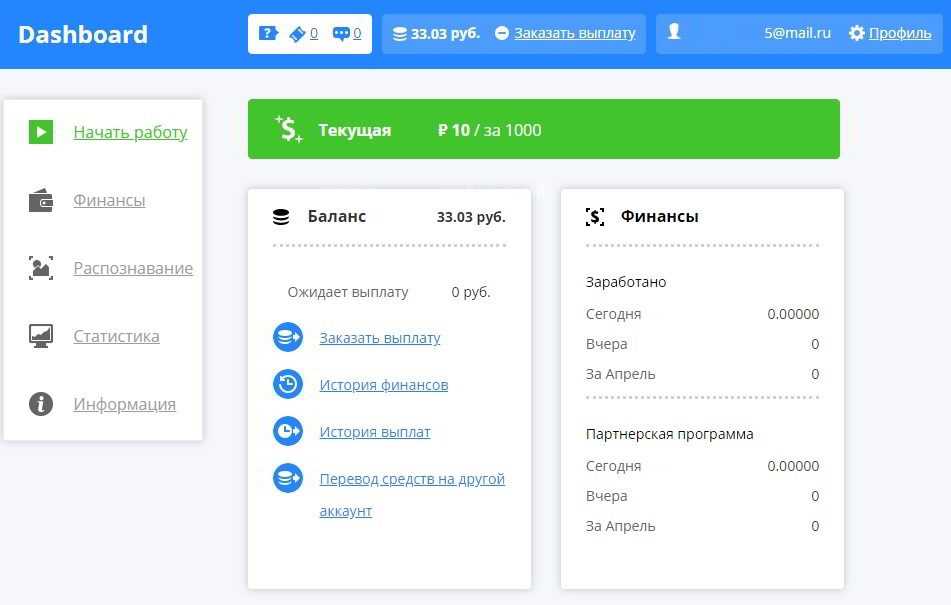The width and height of the screenshot is (951, 605).
Task: Go to Распознавание in sidebar
Action: 133,268
